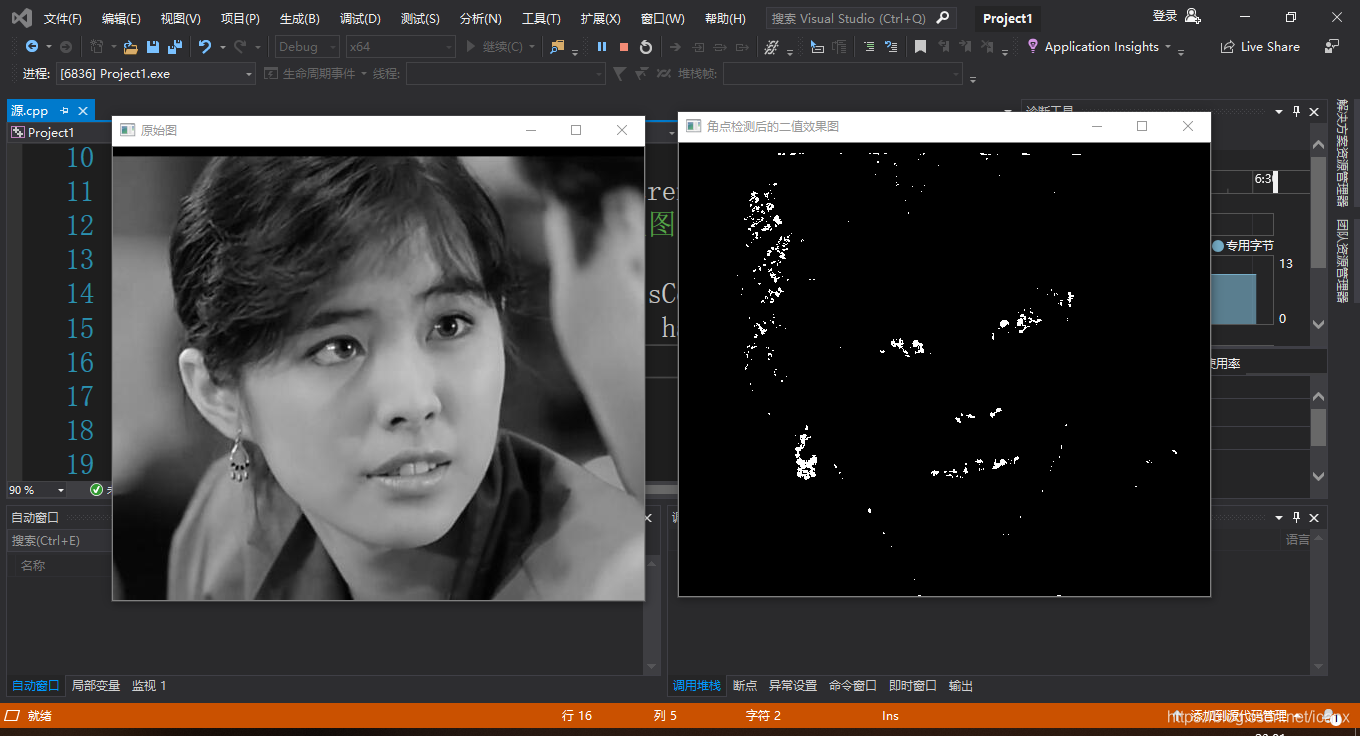
Task: Expand the 90 % zoom level dropdown
Action: pos(36,490)
